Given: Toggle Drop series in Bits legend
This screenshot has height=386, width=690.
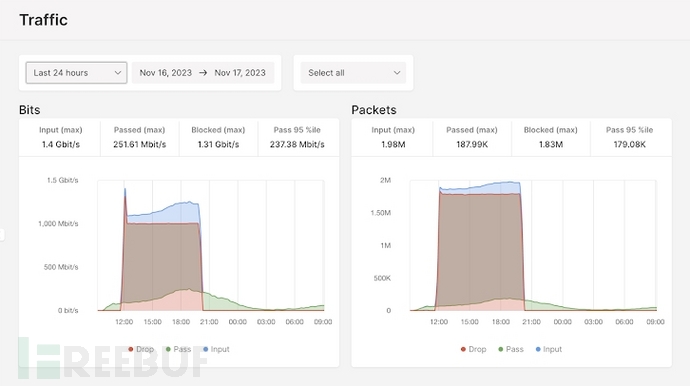Looking at the screenshot, I should coord(141,349).
